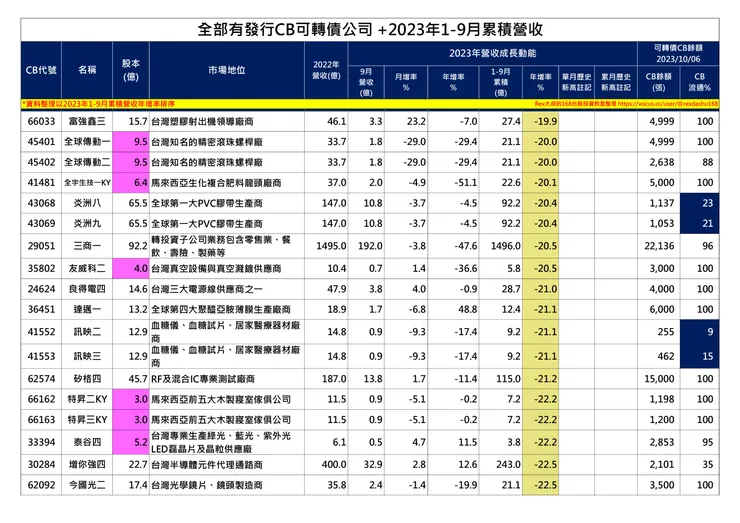Click the CB代號 column header
The width and height of the screenshot is (740, 523).
point(41,70)
